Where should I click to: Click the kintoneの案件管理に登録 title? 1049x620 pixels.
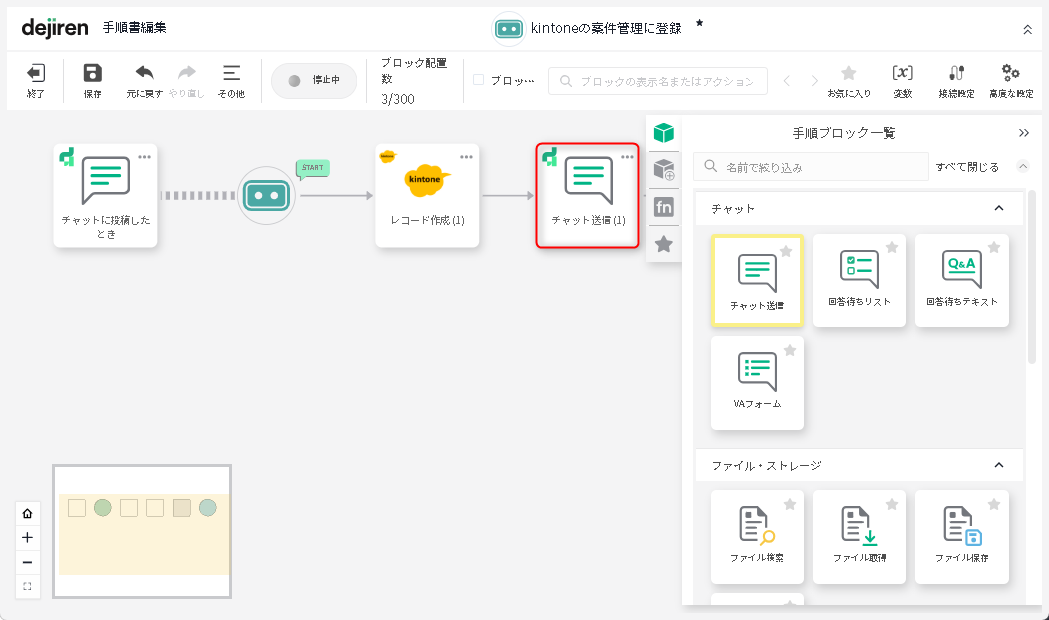click(606, 28)
